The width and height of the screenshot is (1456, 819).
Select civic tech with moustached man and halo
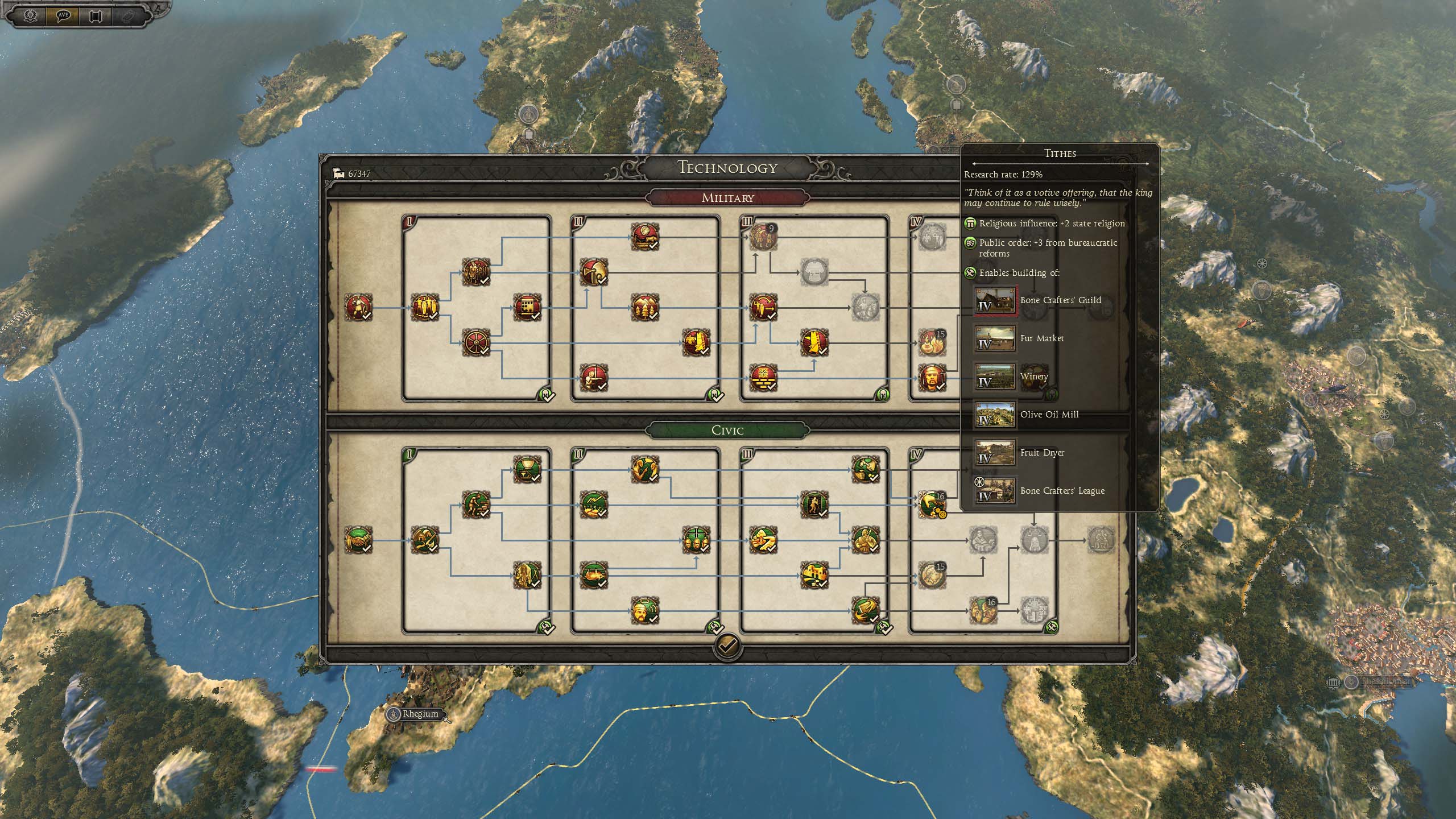(645, 611)
